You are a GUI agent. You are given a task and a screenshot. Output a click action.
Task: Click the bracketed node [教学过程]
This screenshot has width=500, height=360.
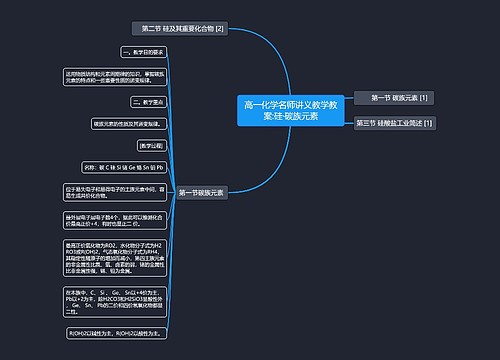pyautogui.click(x=152, y=146)
